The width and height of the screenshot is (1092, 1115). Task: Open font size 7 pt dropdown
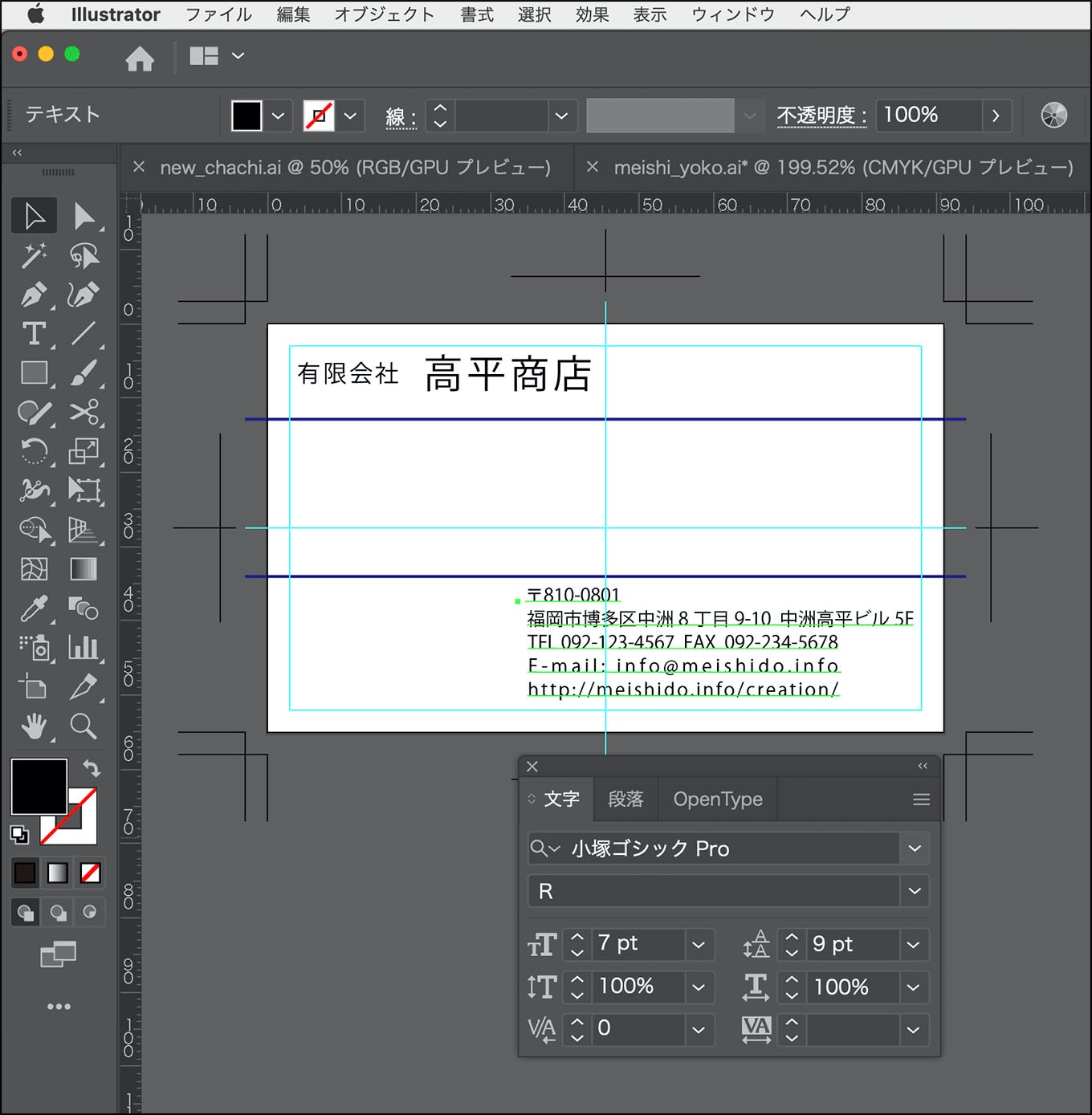[699, 944]
